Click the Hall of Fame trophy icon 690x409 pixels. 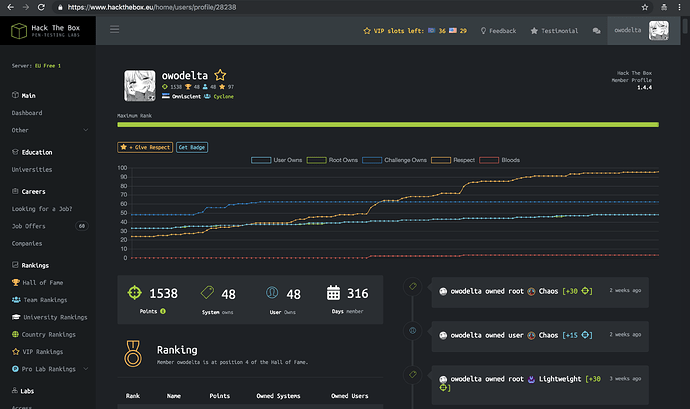click(16, 283)
